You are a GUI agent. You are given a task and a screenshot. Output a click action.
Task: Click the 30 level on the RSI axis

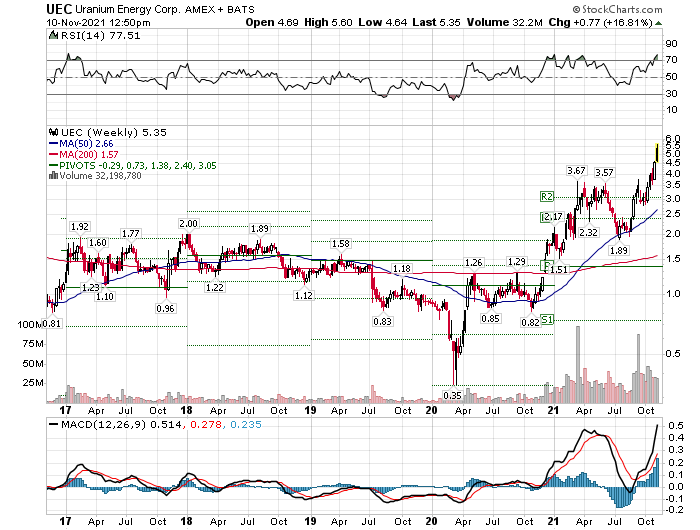(671, 93)
